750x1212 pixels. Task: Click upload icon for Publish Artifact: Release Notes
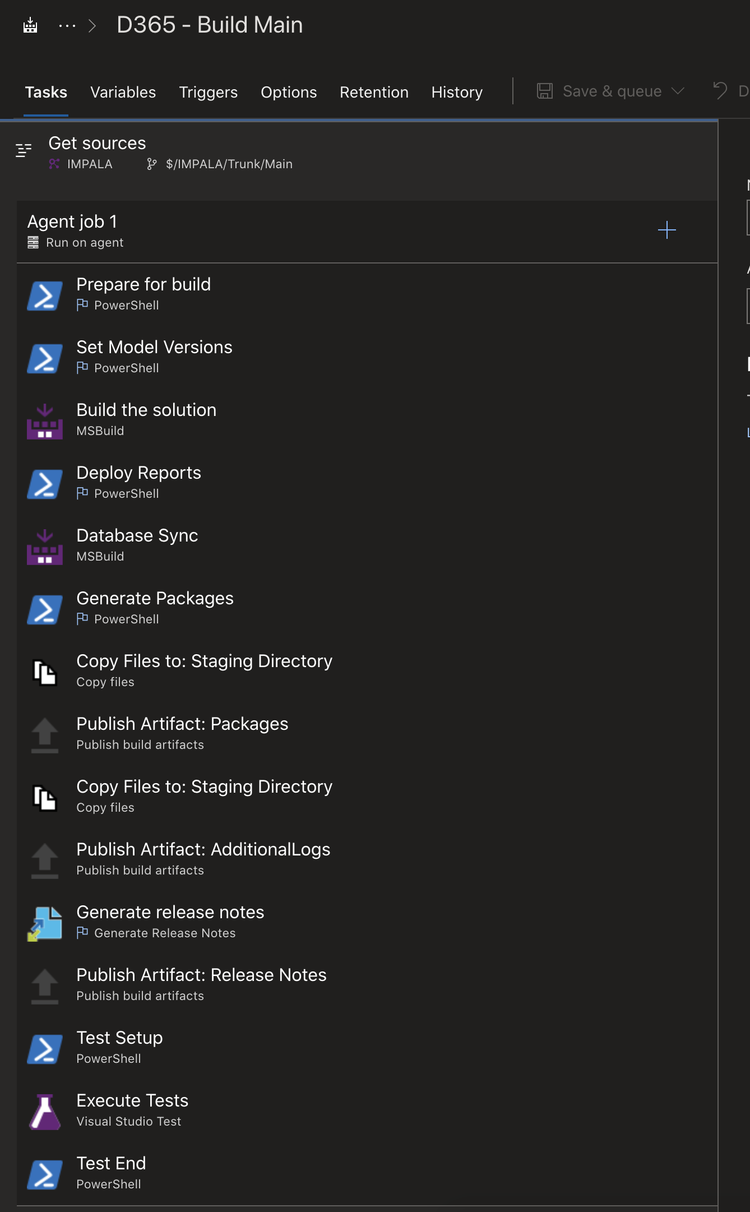coord(45,986)
